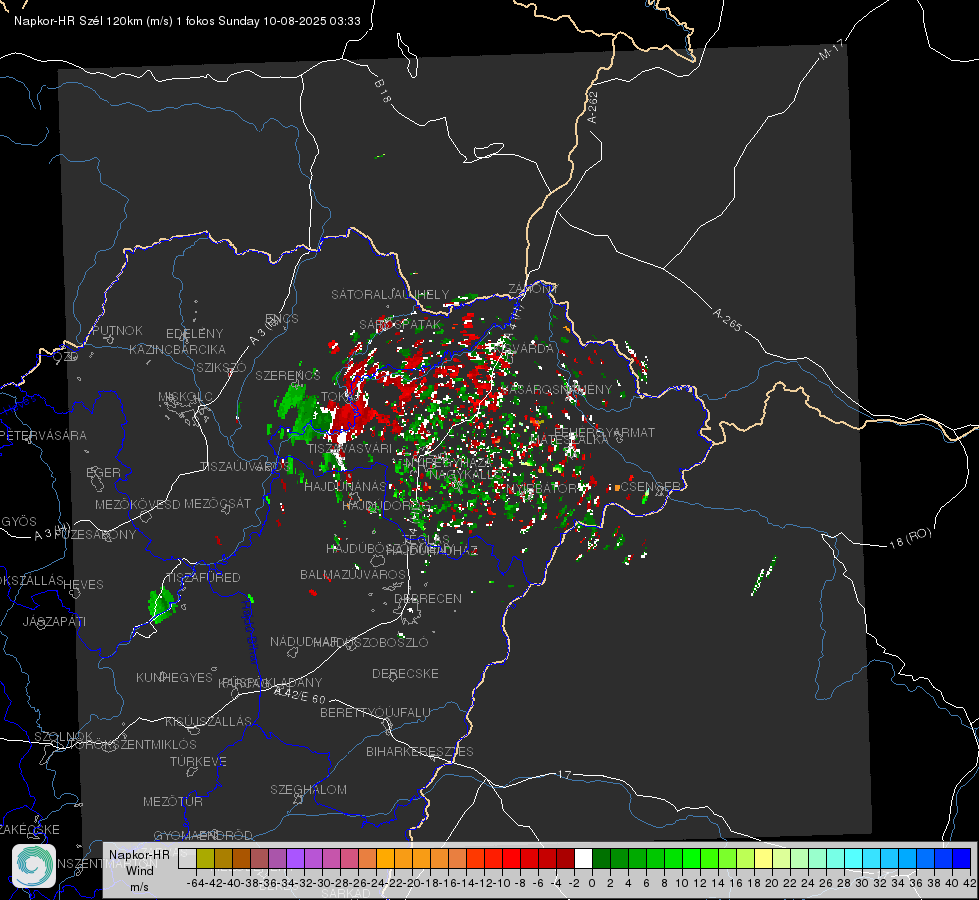Screen dimensions: 979x900
Task: Click the -22 value on the wind scale
Action: pos(394,883)
